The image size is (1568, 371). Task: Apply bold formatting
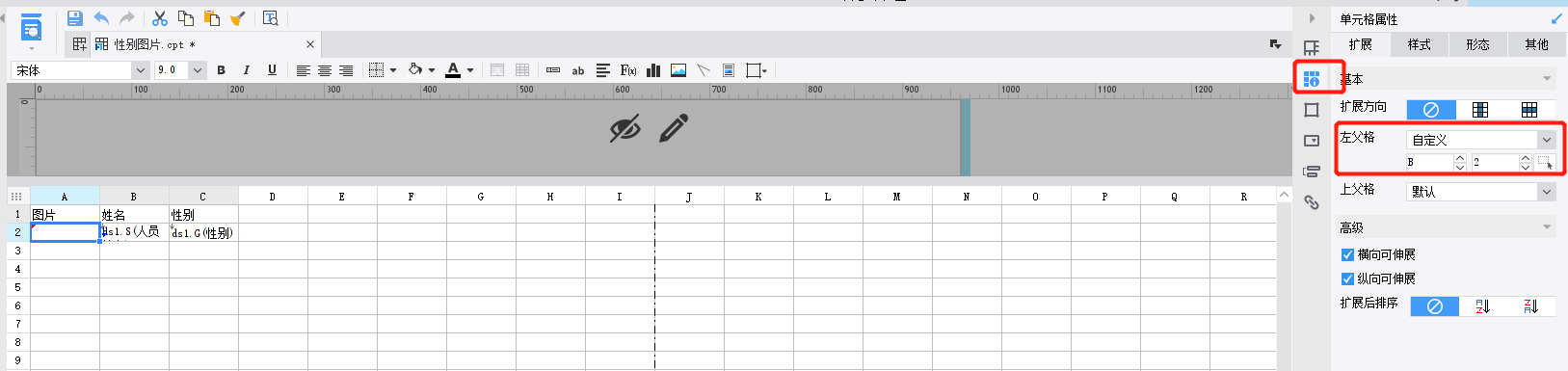(222, 70)
